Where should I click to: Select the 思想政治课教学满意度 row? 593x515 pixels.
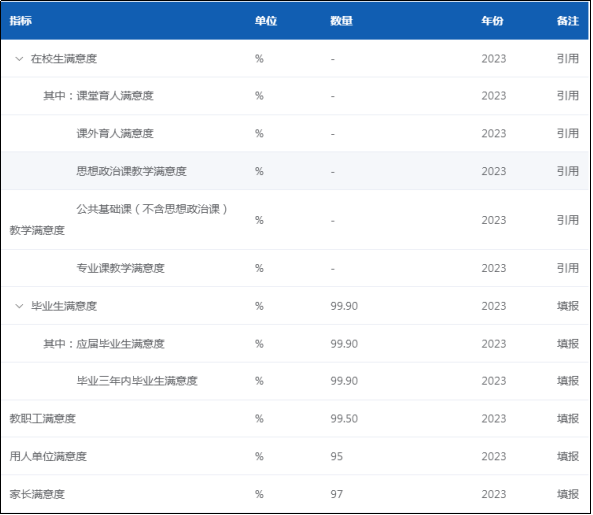coord(295,171)
